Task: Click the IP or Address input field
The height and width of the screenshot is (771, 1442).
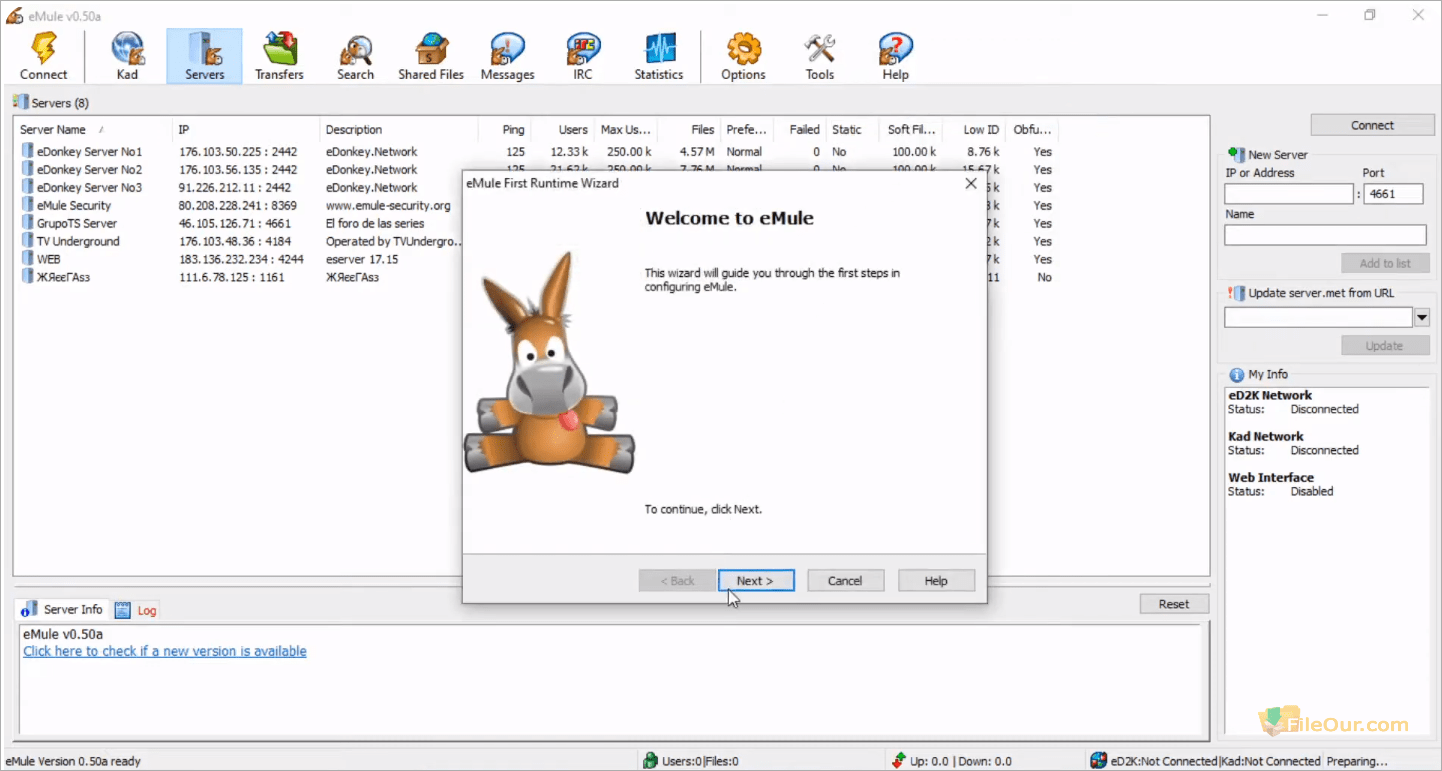Action: point(1288,195)
